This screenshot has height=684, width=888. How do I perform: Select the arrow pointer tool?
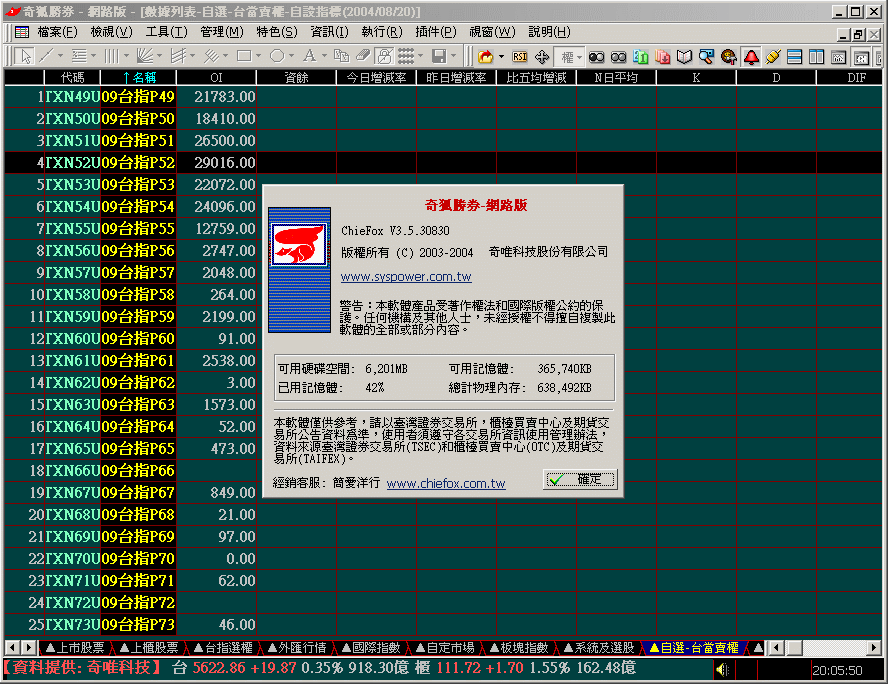(x=23, y=56)
